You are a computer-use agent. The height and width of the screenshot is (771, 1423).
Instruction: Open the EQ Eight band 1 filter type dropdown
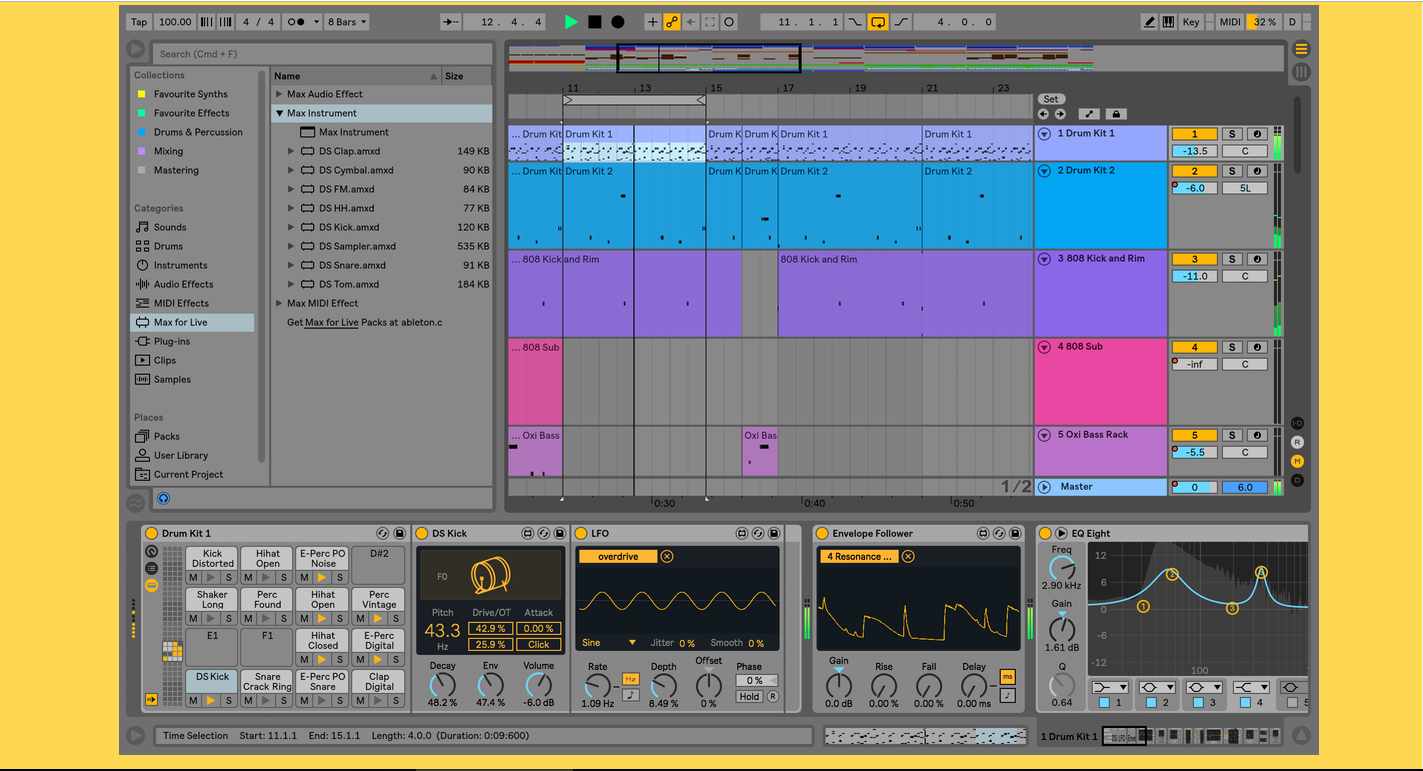1111,687
